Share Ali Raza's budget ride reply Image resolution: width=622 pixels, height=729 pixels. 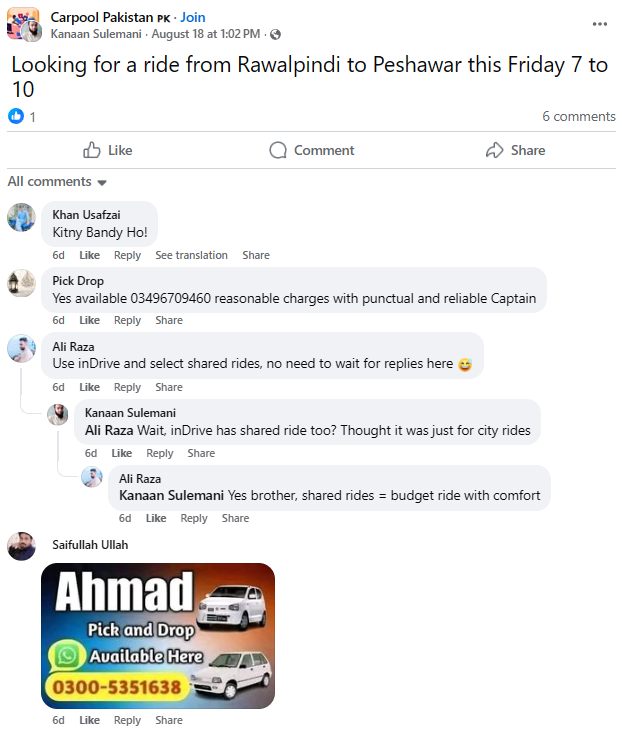pyautogui.click(x=235, y=518)
